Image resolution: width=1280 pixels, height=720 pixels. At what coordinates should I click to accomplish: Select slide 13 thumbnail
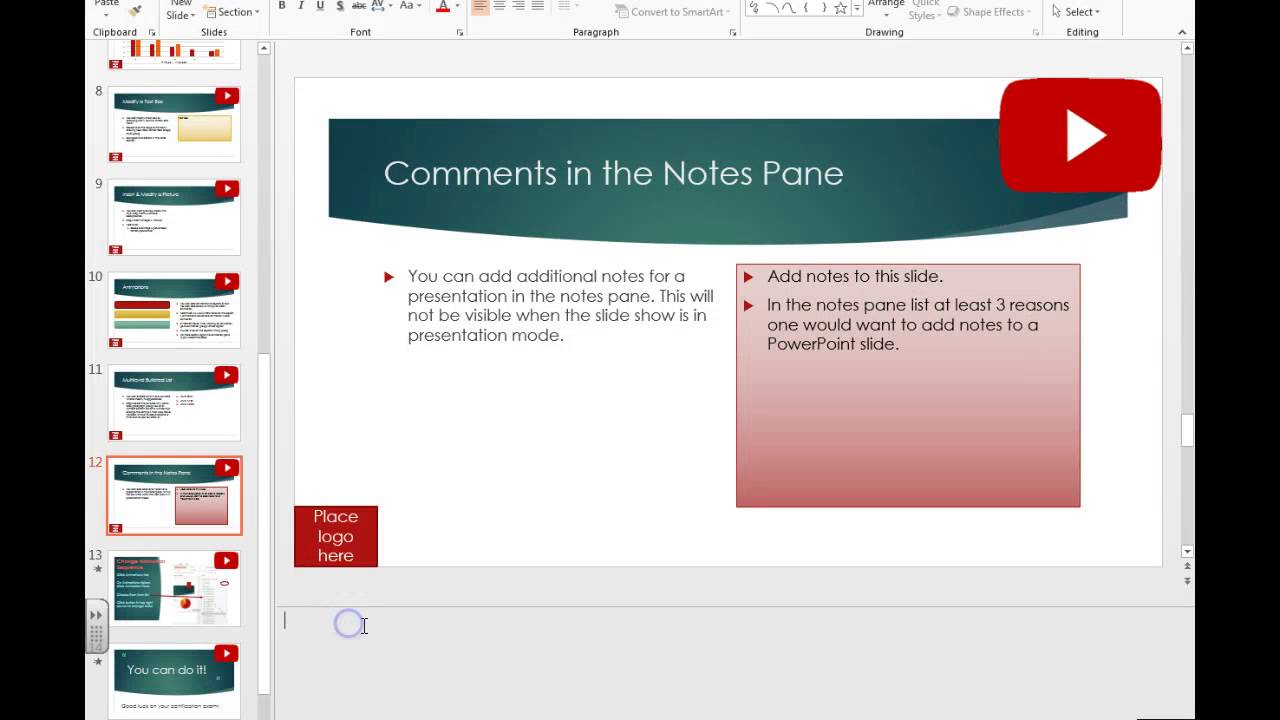pos(174,589)
